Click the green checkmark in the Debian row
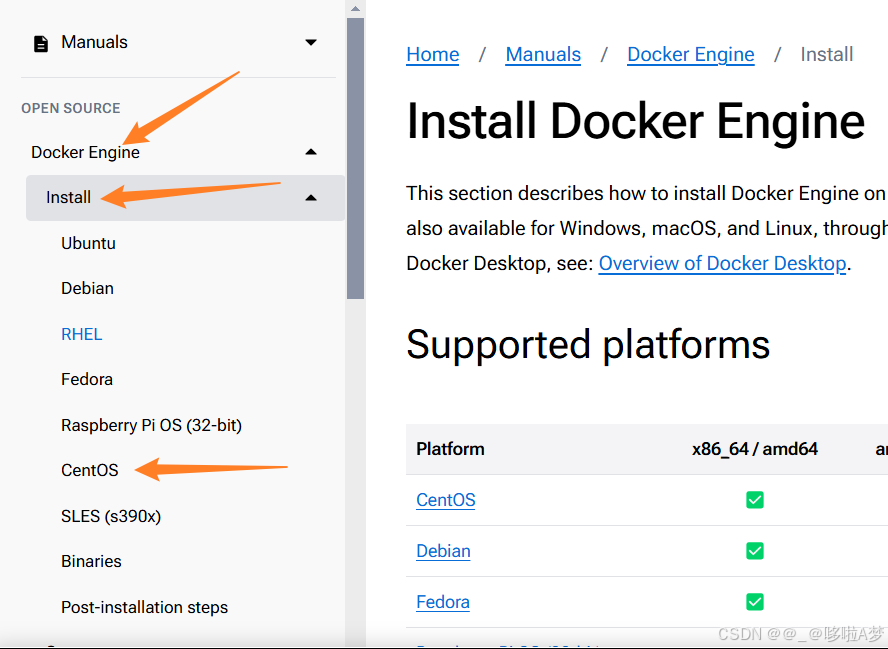The width and height of the screenshot is (888, 649). coord(755,550)
